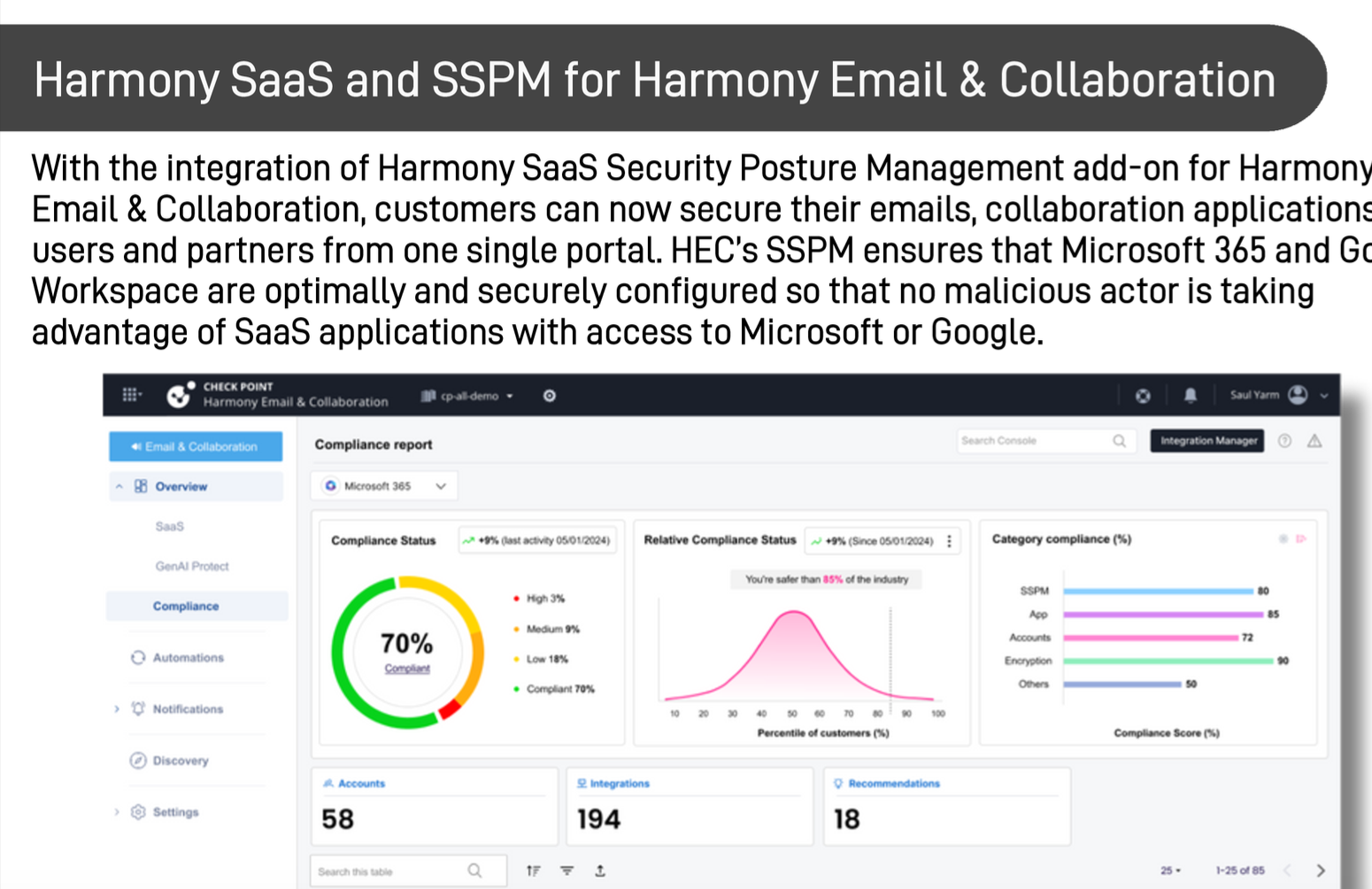This screenshot has width=1372, height=889.
Task: Click the Accounts compliance bar
Action: point(1151,638)
